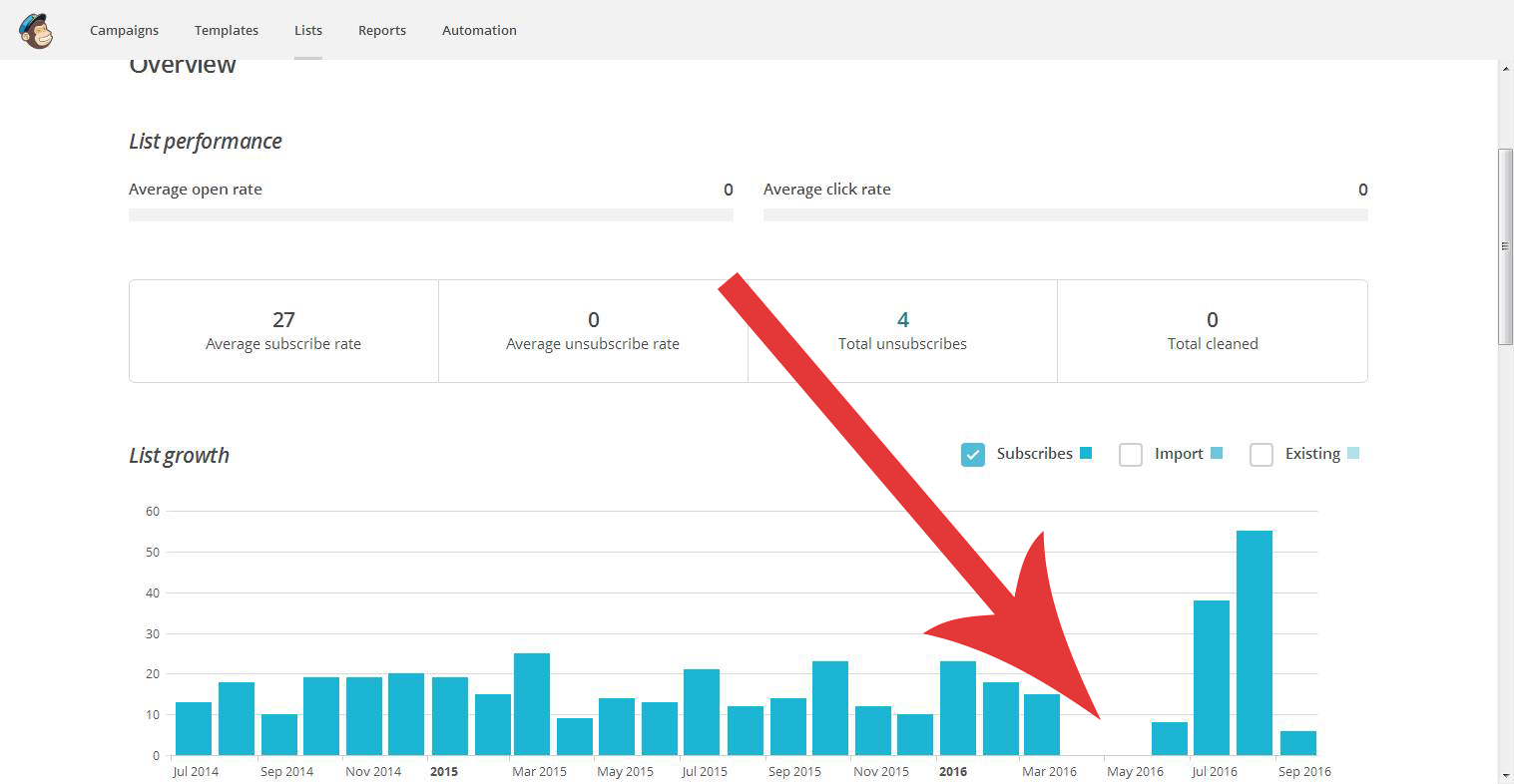
Task: Click the Jul 2016 chart bar
Action: [x=1212, y=678]
